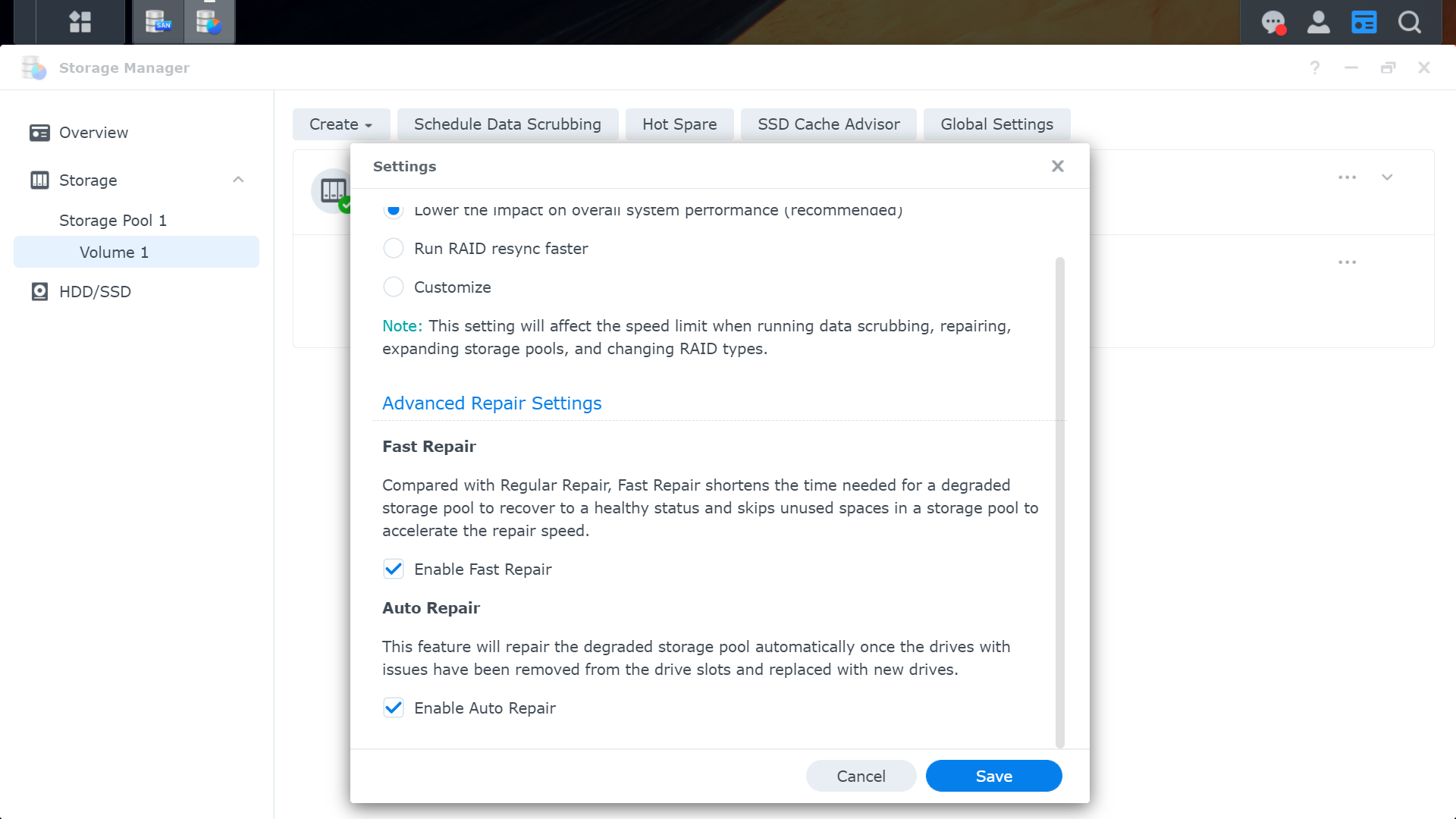Open the widgets panel icon
Viewport: 1456px width, 819px height.
click(x=1363, y=22)
